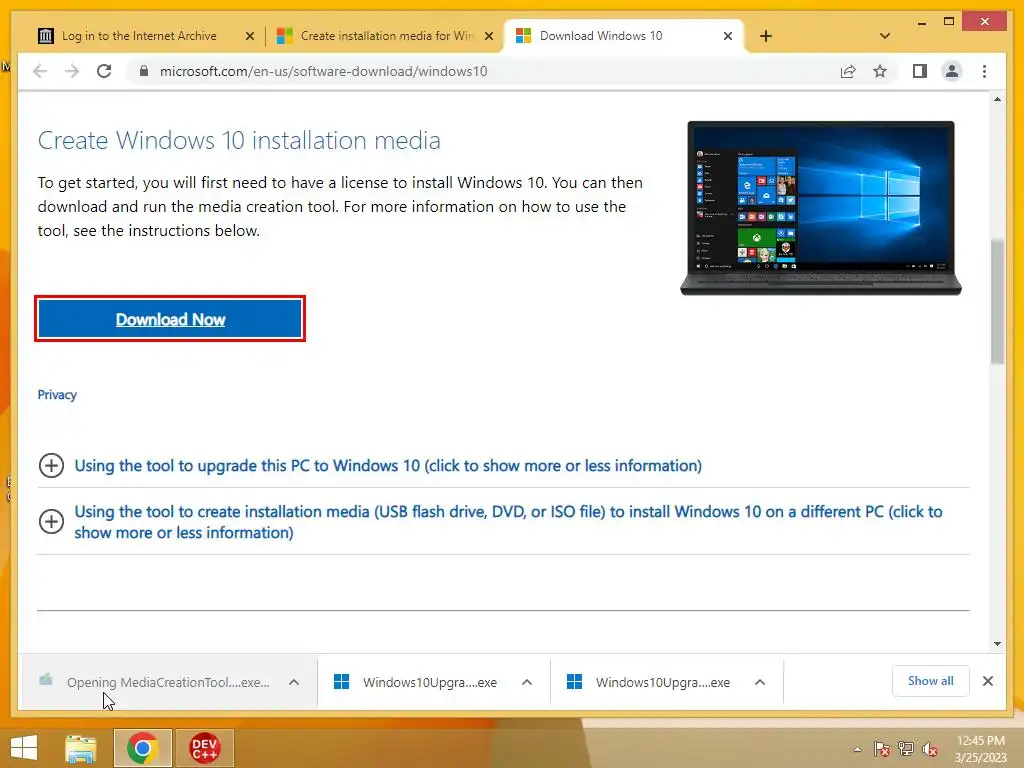Click Show all downloads
1024x768 pixels.
pyautogui.click(x=931, y=681)
